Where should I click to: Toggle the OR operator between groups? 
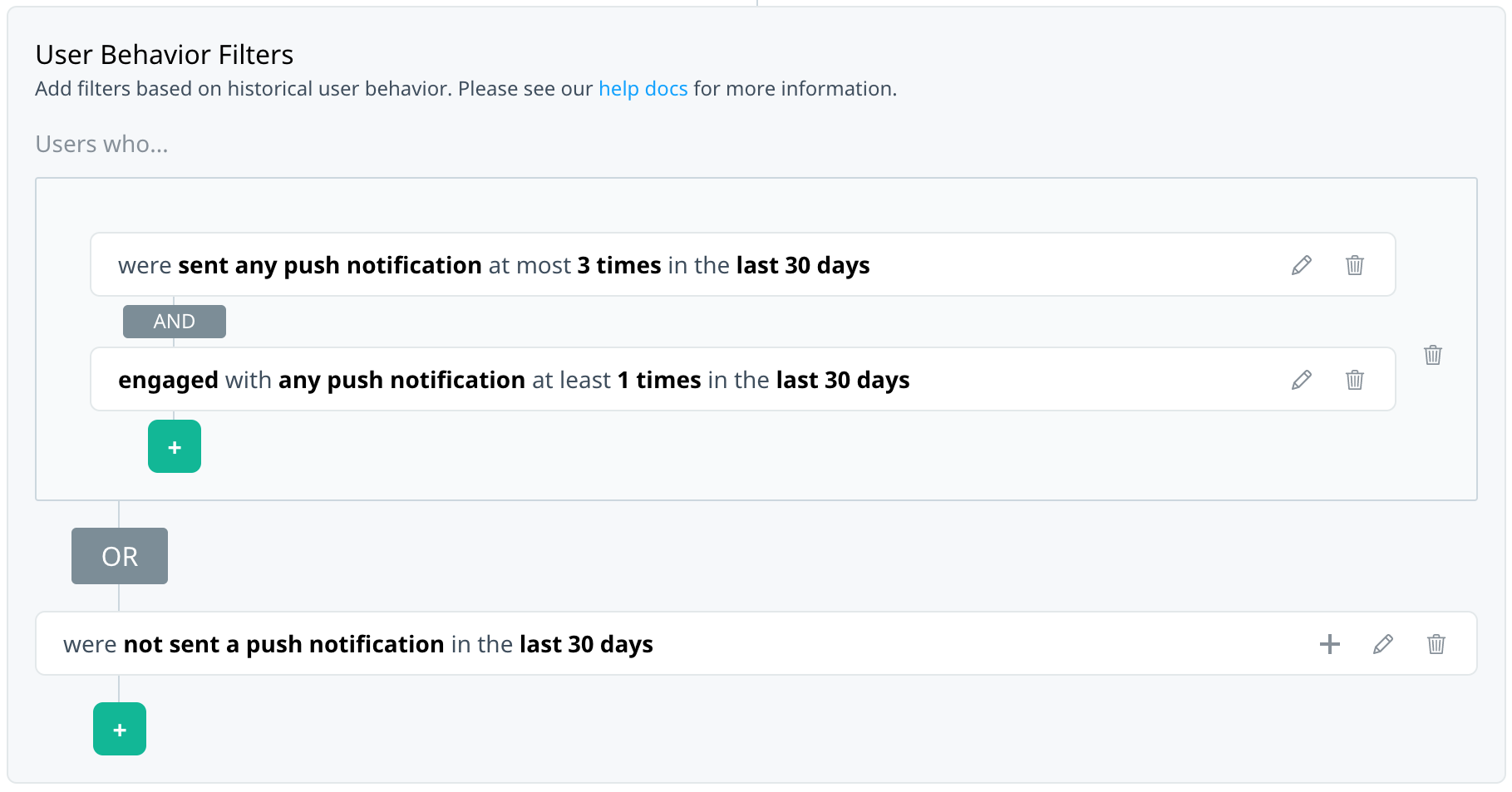coord(120,556)
